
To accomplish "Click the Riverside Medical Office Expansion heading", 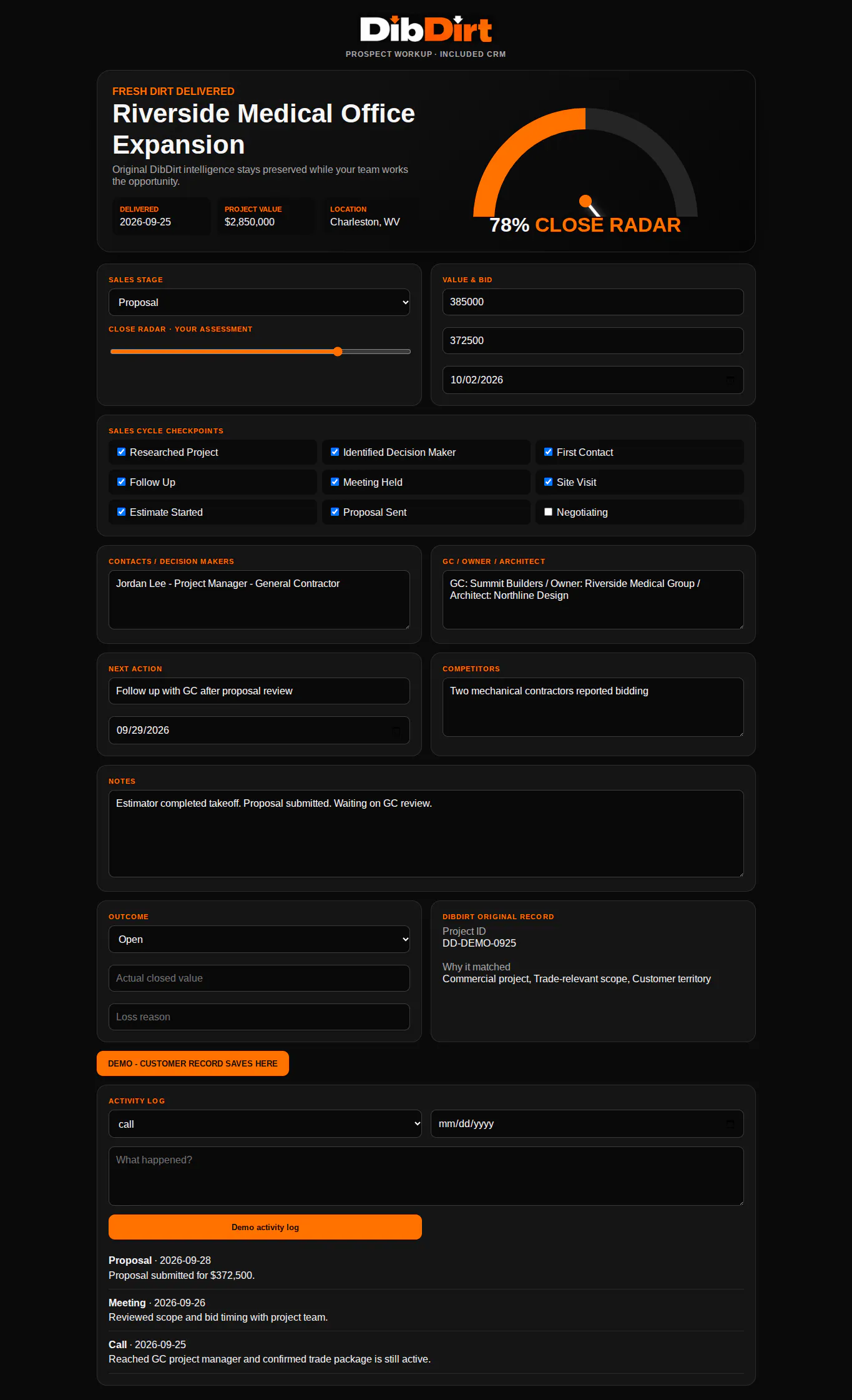I will tap(264, 129).
